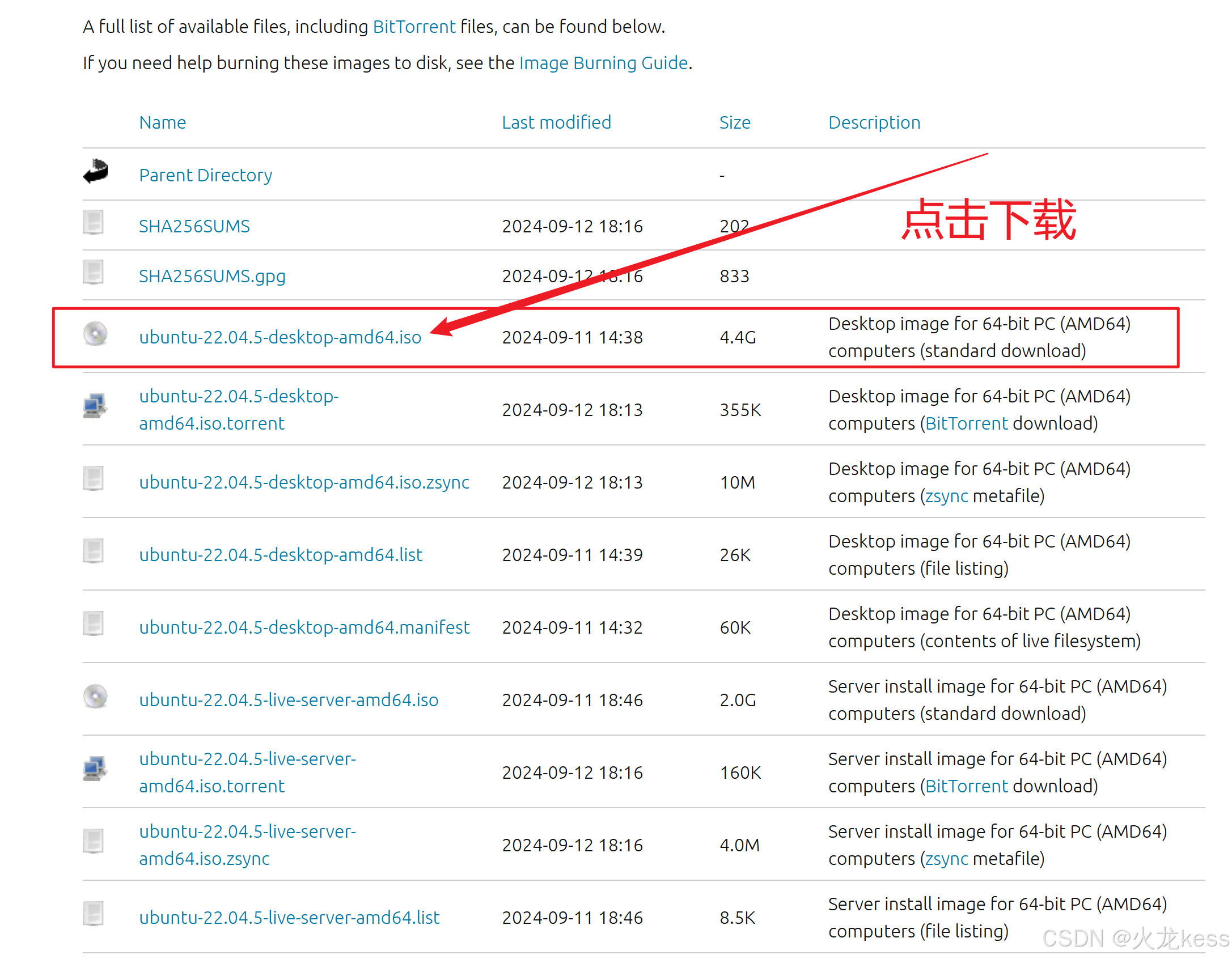1232x959 pixels.
Task: Open Parent Directory link
Action: pos(205,175)
